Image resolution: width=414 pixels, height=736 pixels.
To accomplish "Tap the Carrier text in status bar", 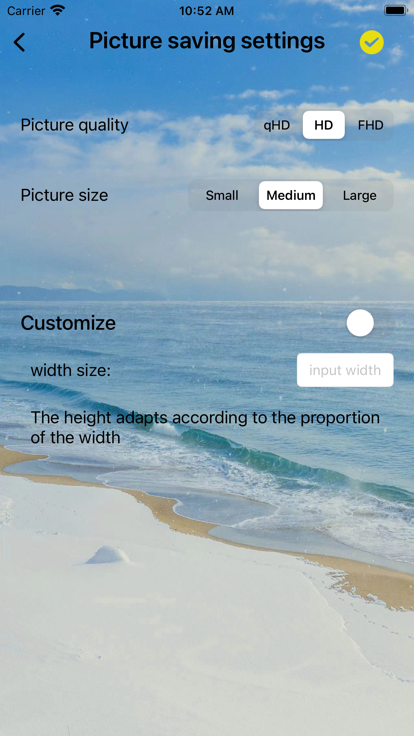I will [26, 11].
